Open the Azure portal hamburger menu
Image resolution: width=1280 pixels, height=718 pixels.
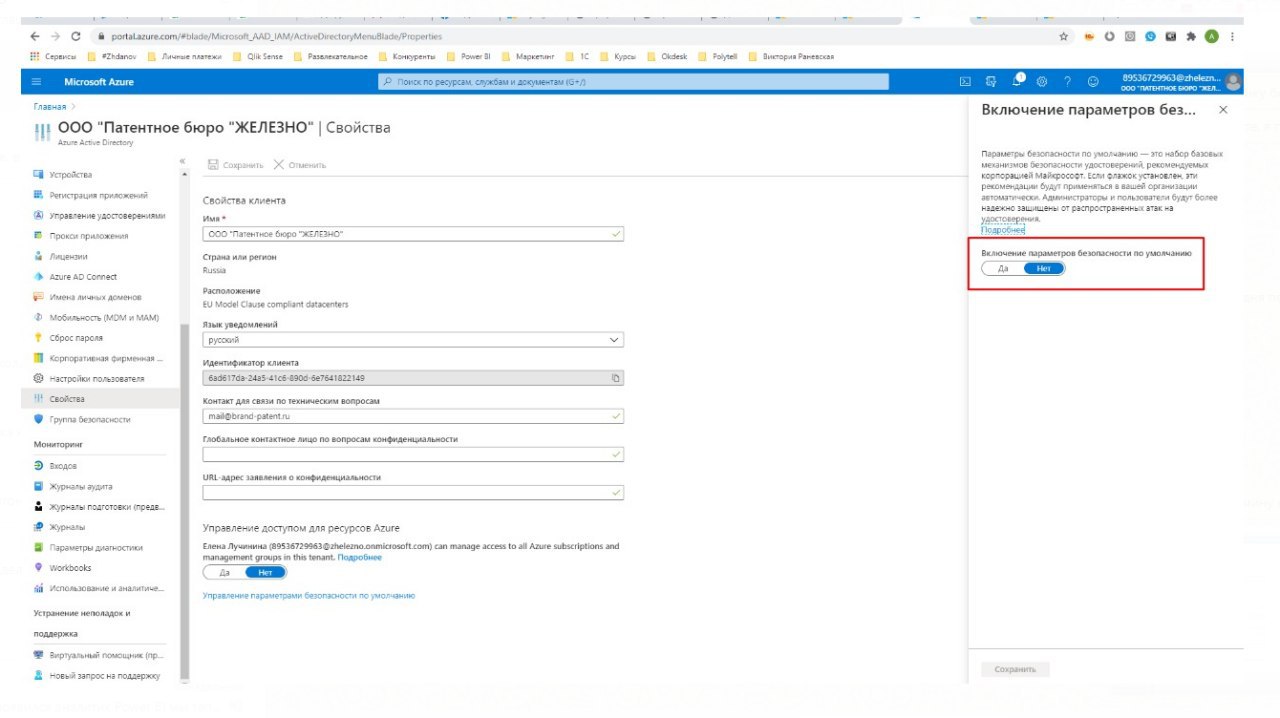tap(37, 82)
